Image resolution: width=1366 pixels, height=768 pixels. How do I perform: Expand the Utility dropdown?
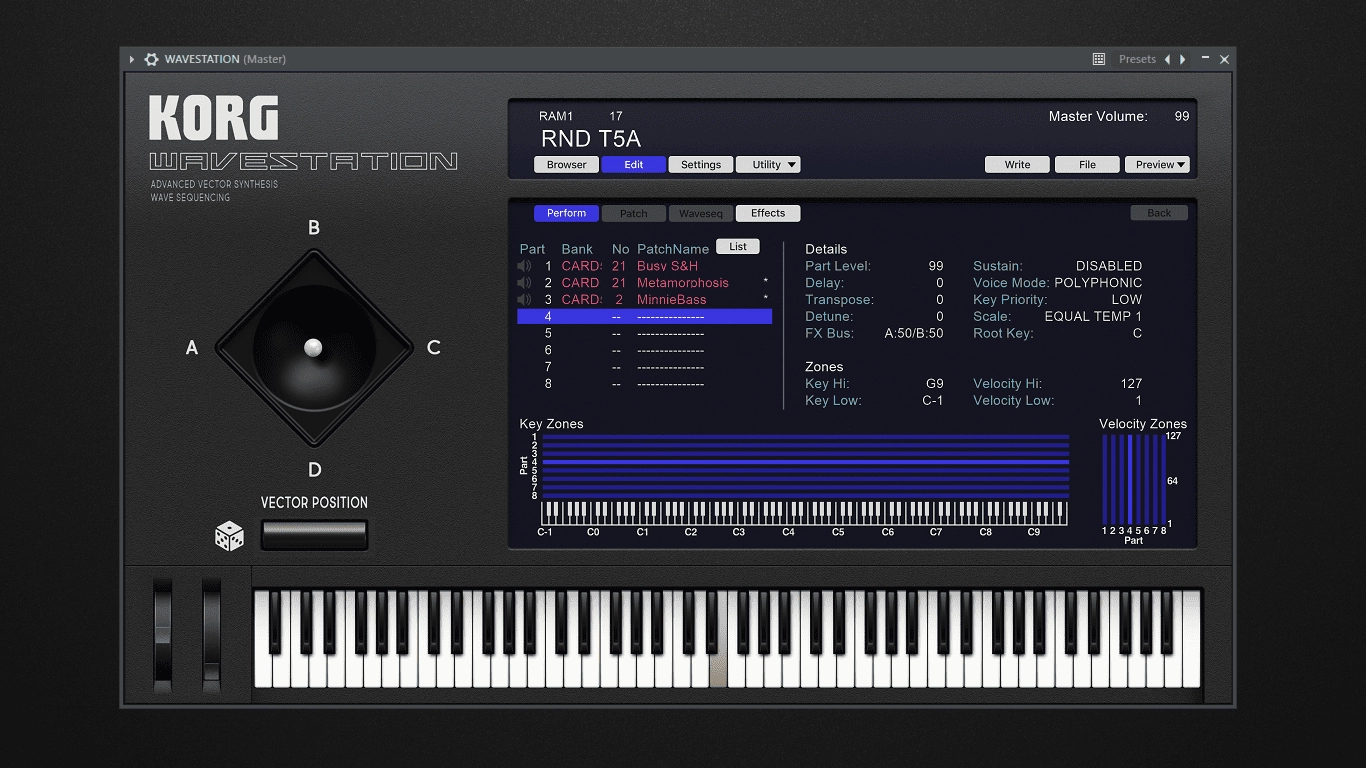(768, 165)
